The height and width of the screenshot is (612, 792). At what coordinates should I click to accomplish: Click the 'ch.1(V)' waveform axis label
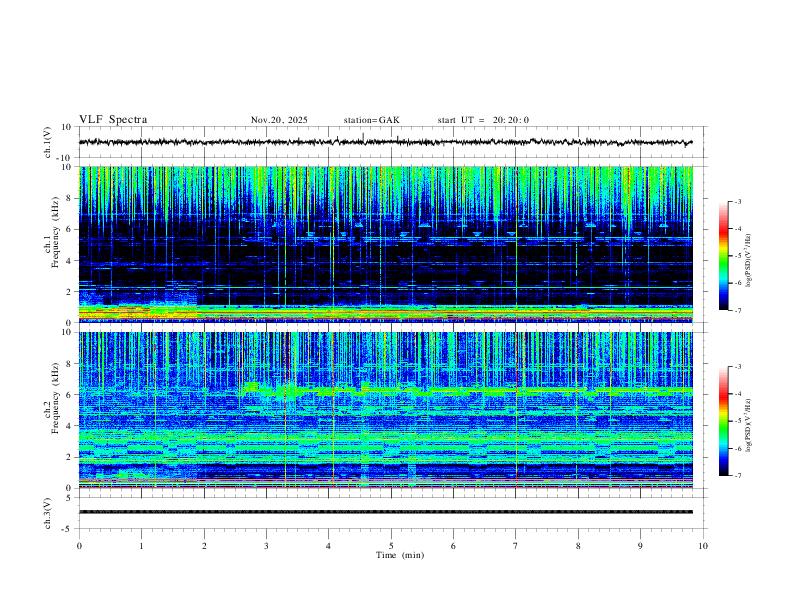pos(48,142)
